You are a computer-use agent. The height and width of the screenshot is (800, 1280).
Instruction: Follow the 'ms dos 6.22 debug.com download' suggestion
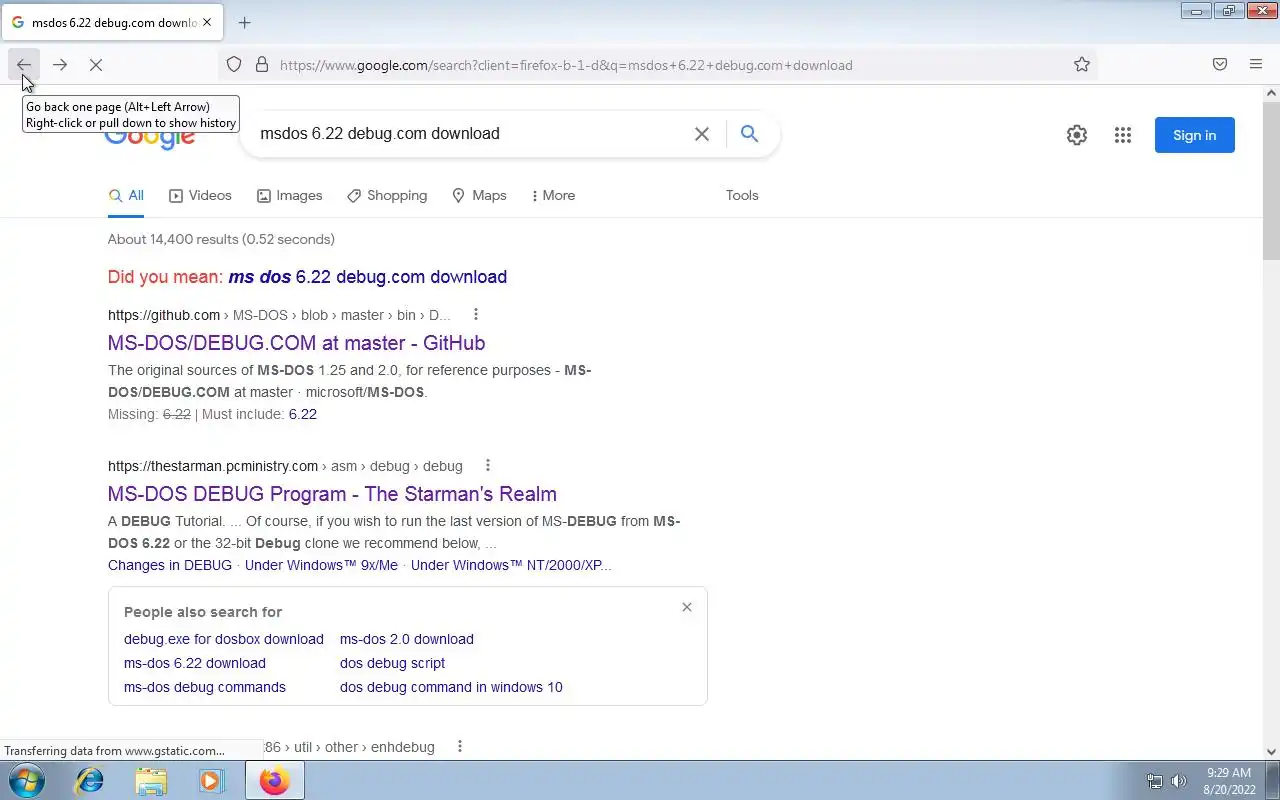367,277
